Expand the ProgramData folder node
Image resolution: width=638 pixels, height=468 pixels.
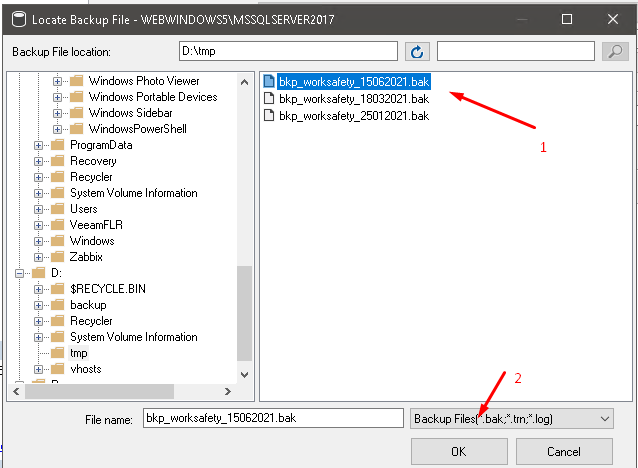[40, 145]
